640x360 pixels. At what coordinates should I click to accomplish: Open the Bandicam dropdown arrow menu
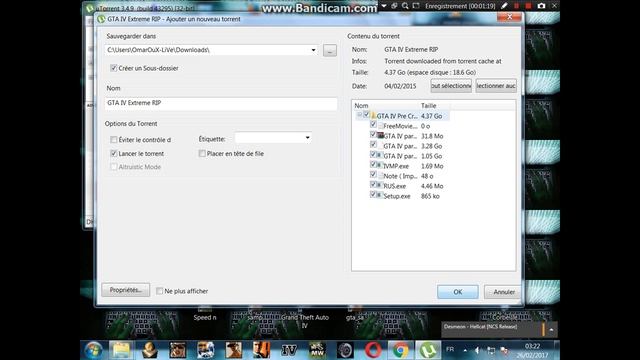(x=384, y=6)
